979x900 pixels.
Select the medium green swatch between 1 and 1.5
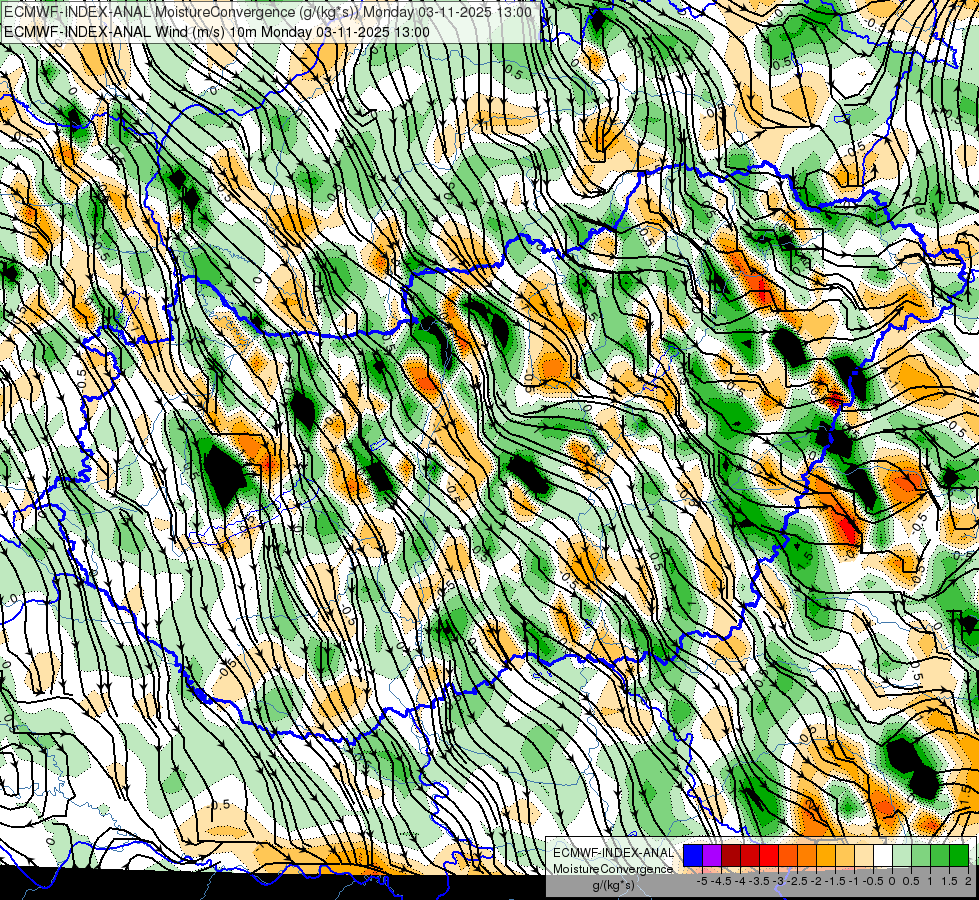tap(940, 856)
